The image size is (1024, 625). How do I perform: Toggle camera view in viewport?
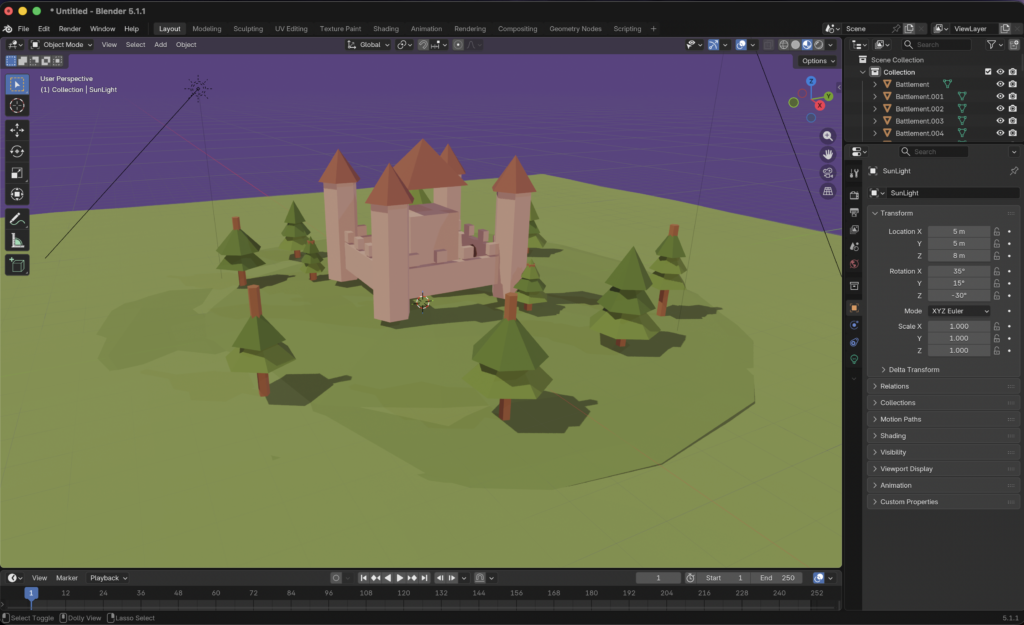tap(828, 173)
